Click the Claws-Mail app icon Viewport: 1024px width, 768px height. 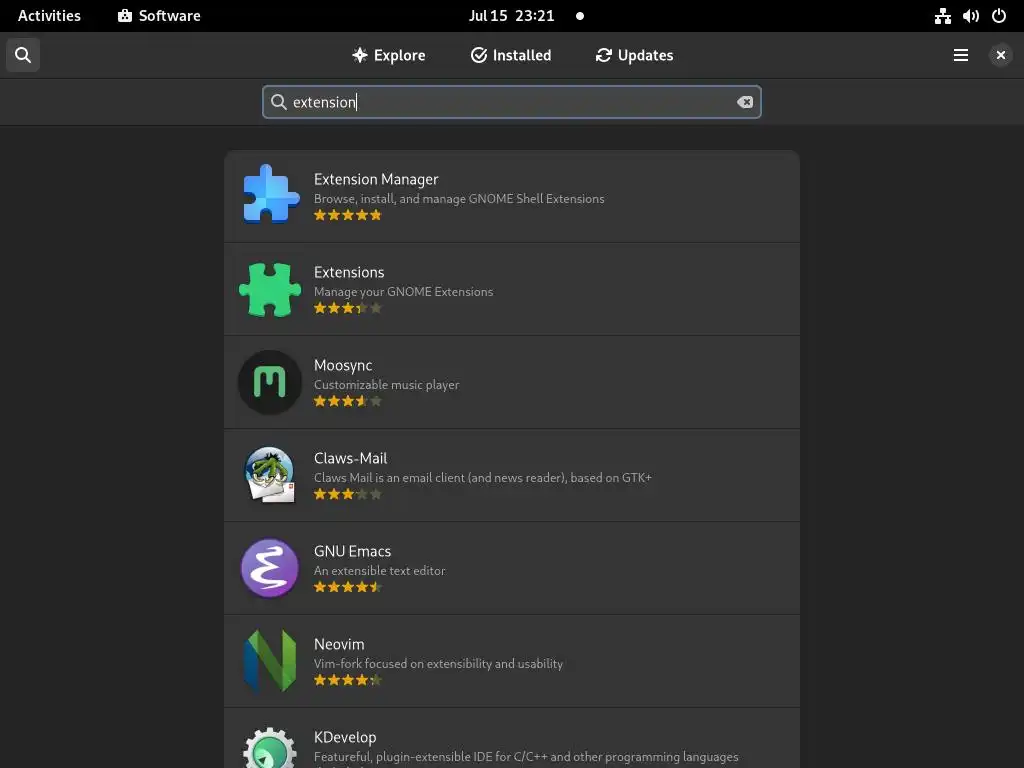point(270,475)
